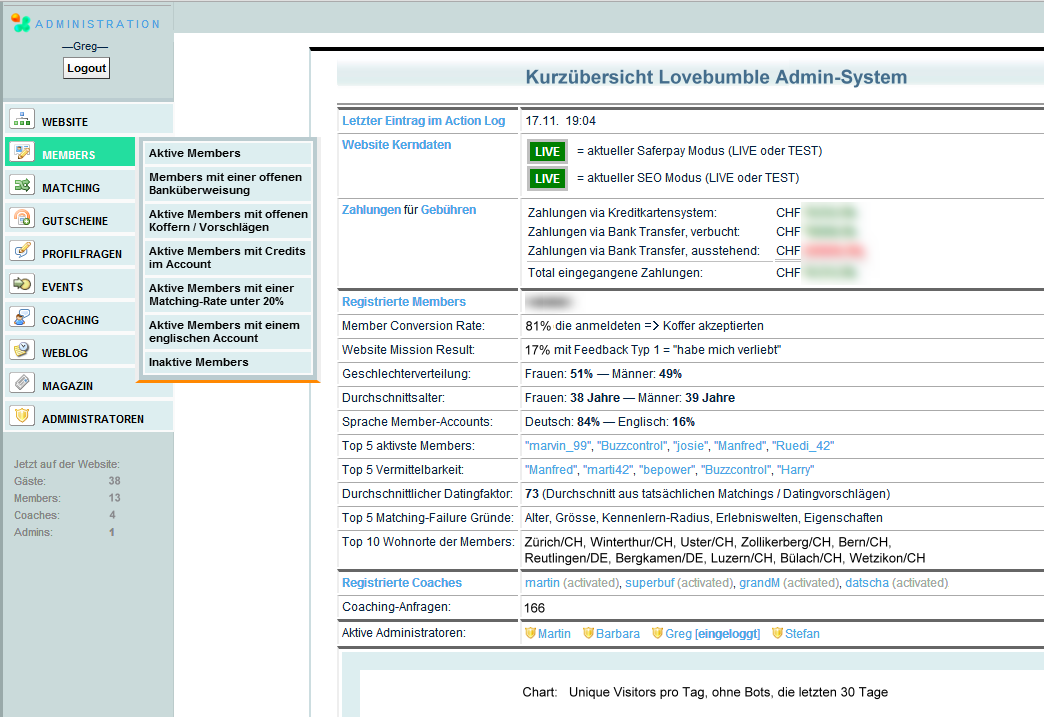The width and height of the screenshot is (1044, 717).
Task: Expand the Members menu in sidebar
Action: click(x=69, y=155)
